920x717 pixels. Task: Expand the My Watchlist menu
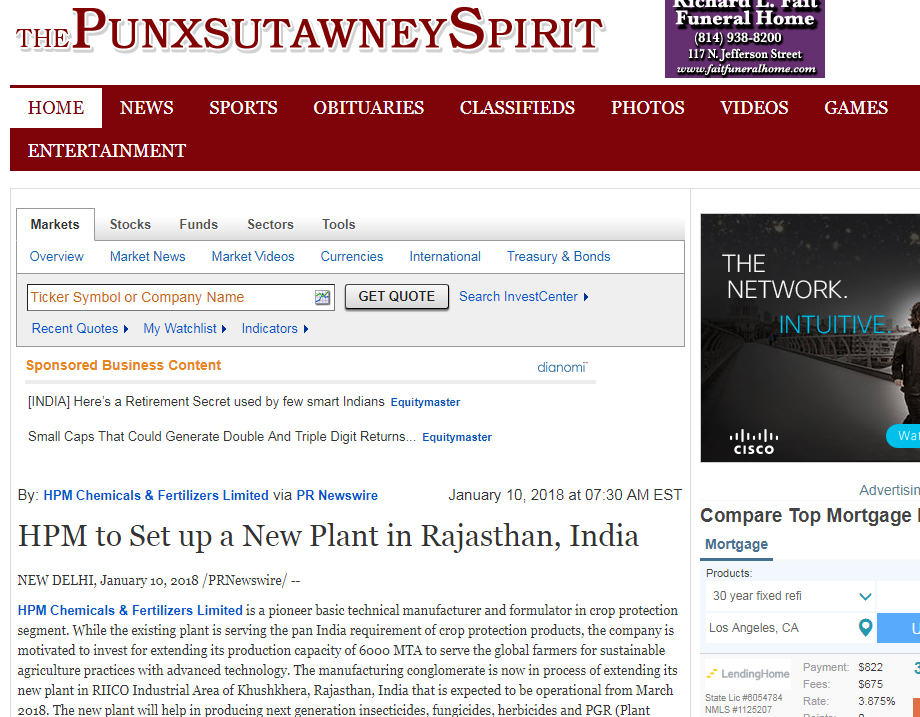[x=185, y=329]
